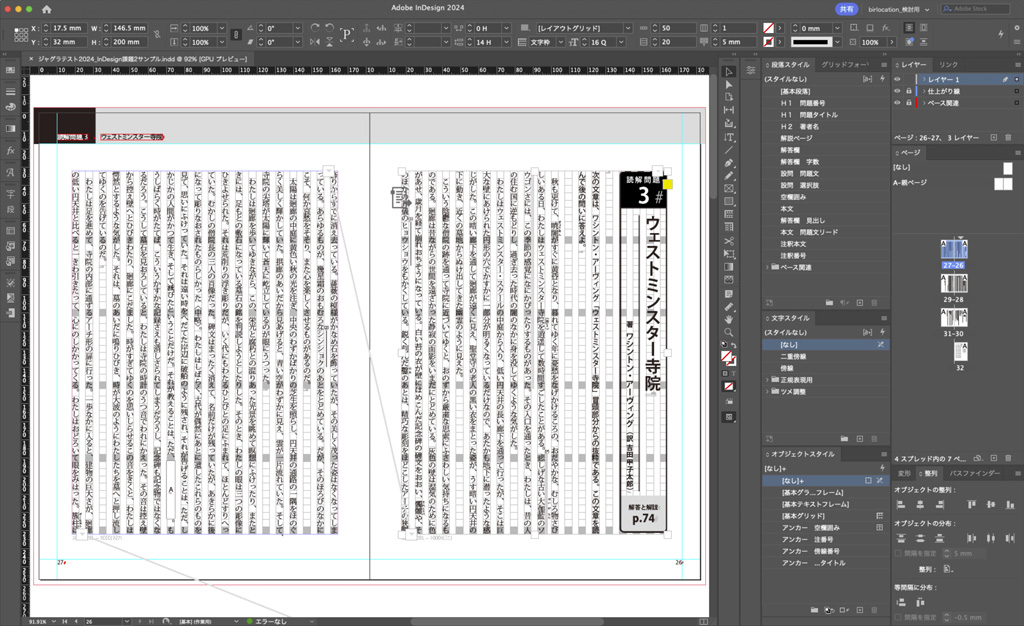
Task: Click the 共有 share button
Action: click(846, 9)
